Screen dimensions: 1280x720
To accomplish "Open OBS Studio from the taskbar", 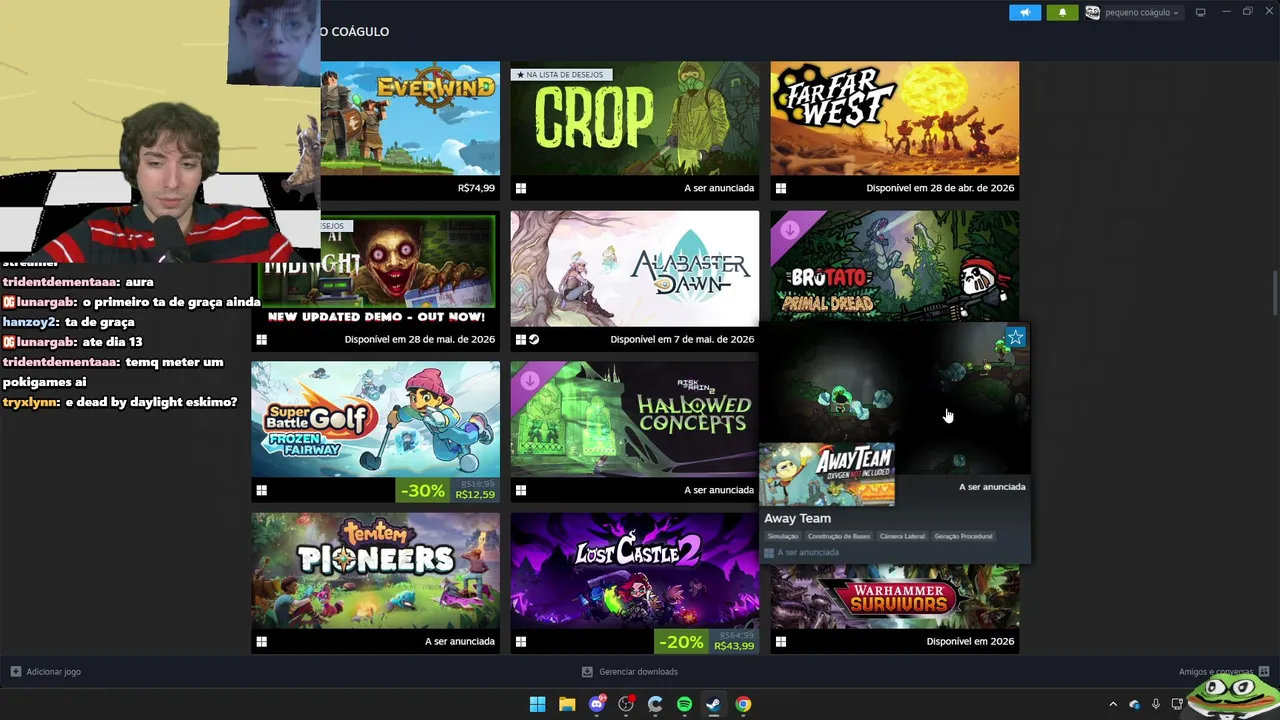I will click(626, 704).
